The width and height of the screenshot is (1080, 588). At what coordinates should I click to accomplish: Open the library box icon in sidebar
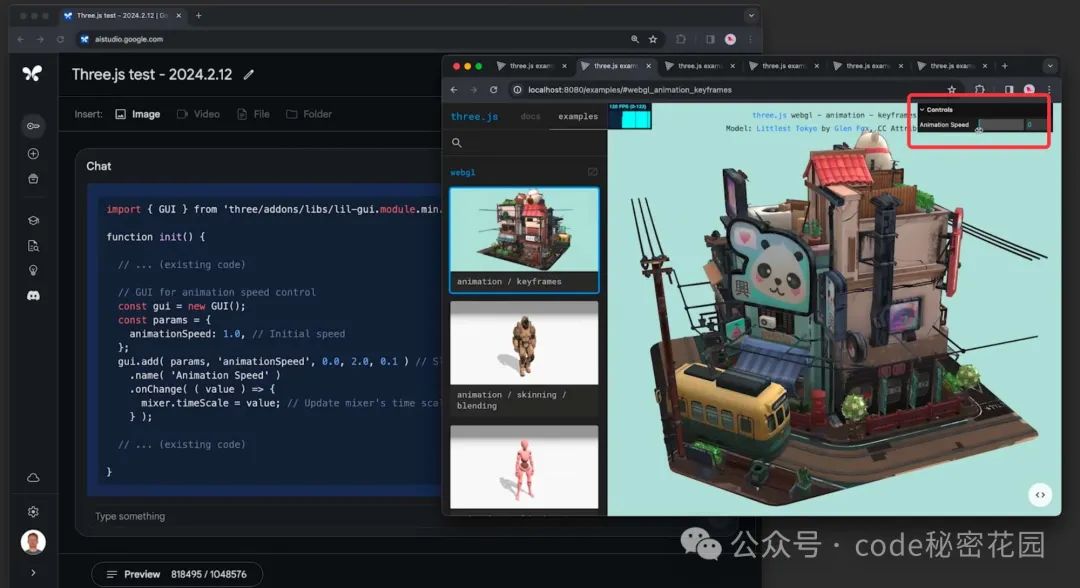33,179
